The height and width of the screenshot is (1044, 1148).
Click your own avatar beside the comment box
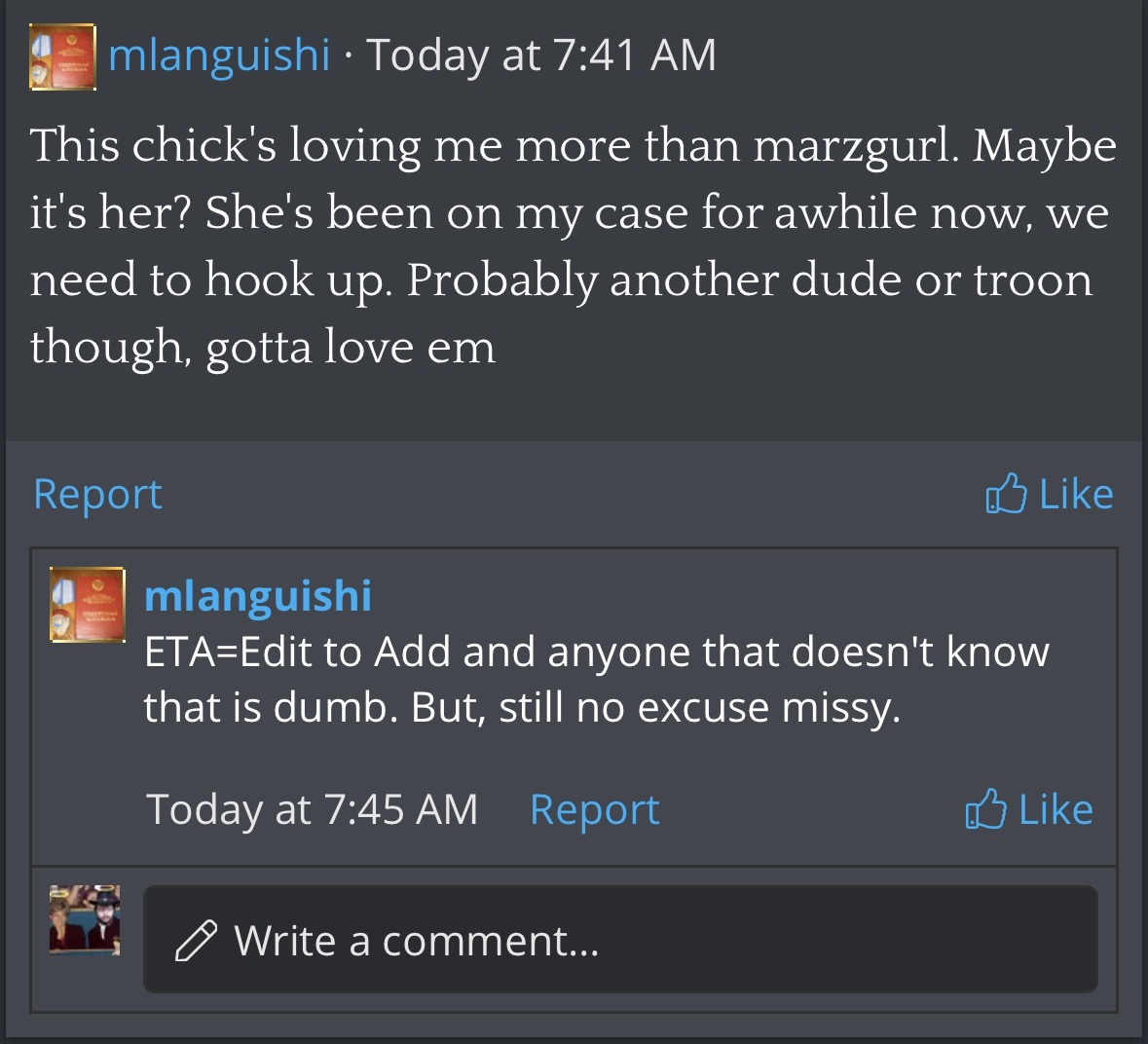(85, 919)
